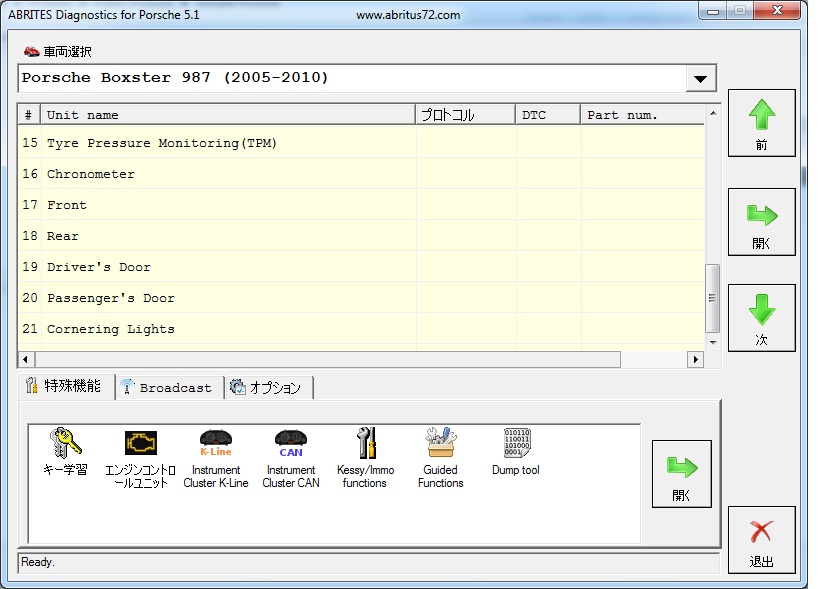Click the 退出 exit button
The height and width of the screenshot is (589, 819).
(762, 540)
